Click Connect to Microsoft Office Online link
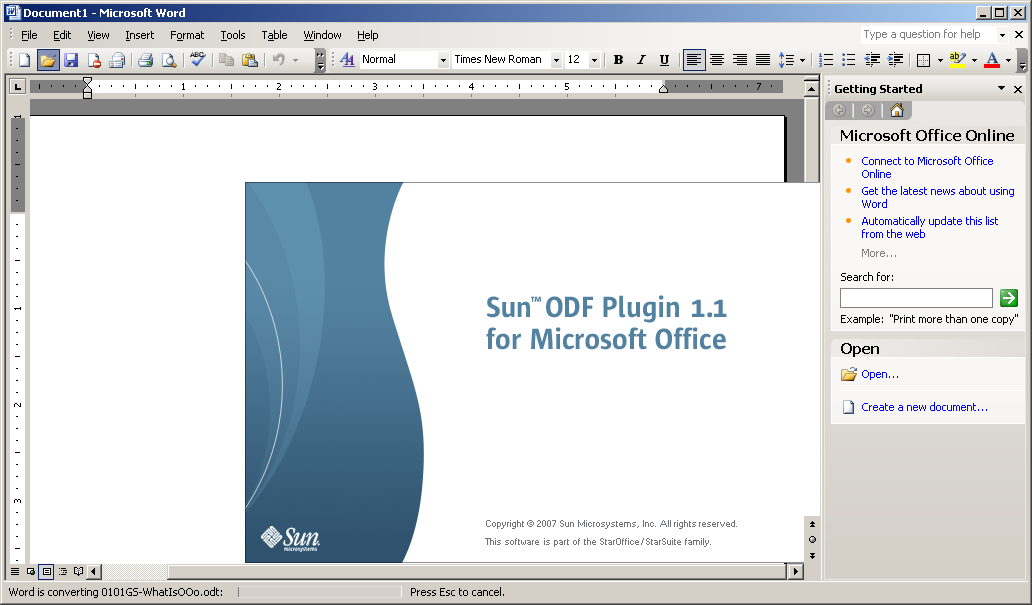This screenshot has height=605, width=1032. tap(927, 167)
